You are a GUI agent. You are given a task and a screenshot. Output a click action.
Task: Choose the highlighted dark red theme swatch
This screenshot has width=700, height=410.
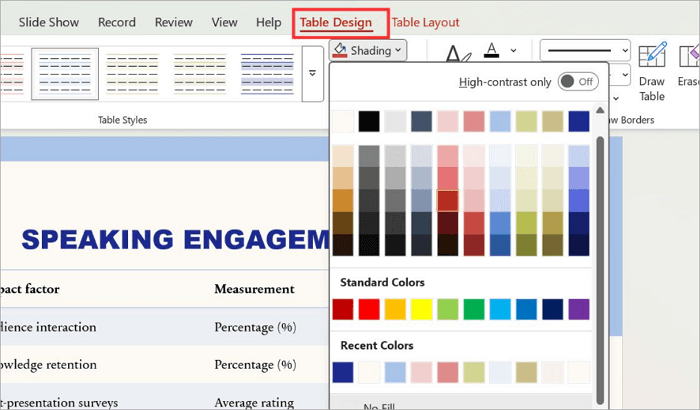pyautogui.click(x=447, y=201)
